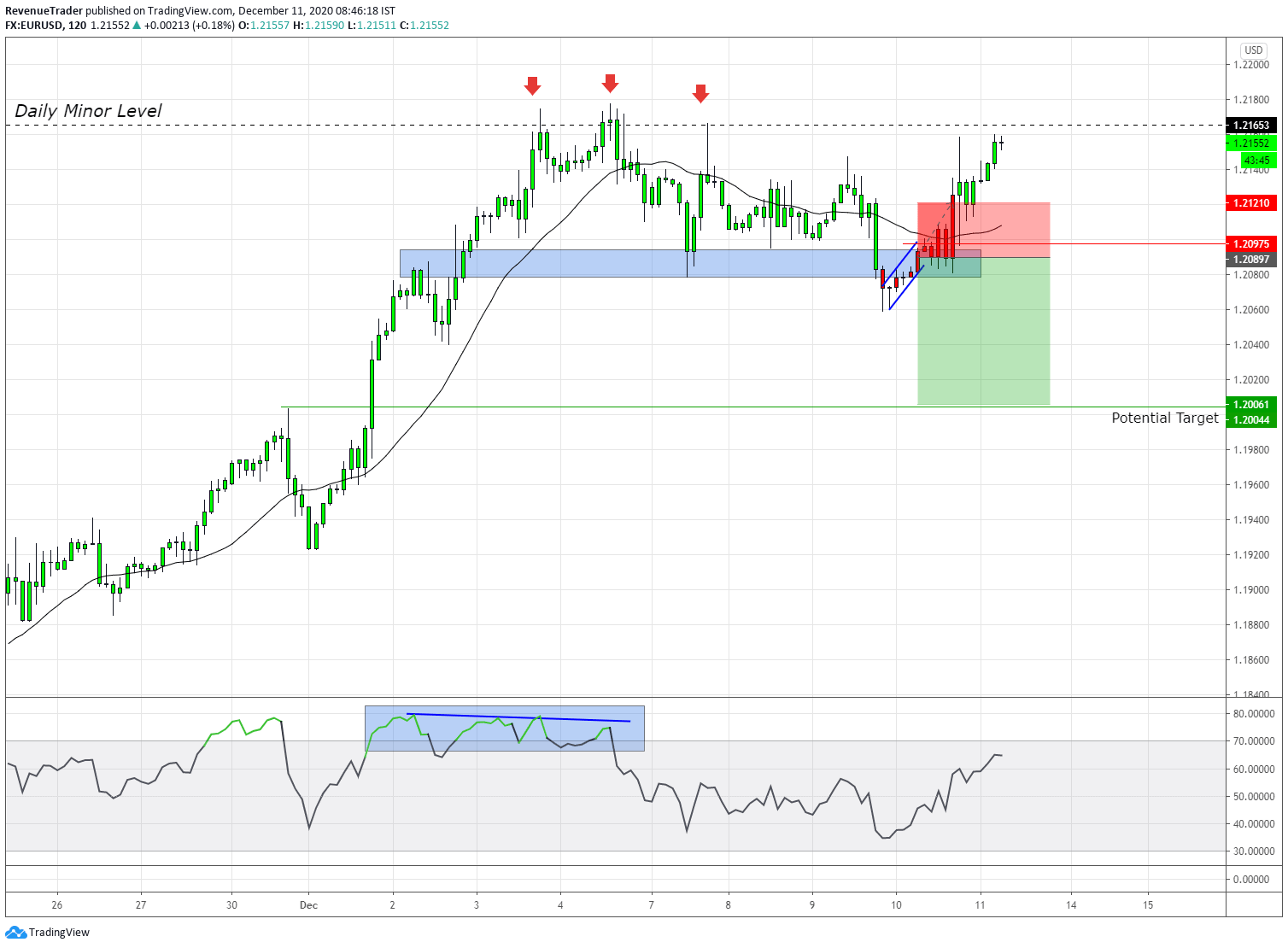Click the '15' date on time axis
1288x948 pixels.
(1148, 905)
